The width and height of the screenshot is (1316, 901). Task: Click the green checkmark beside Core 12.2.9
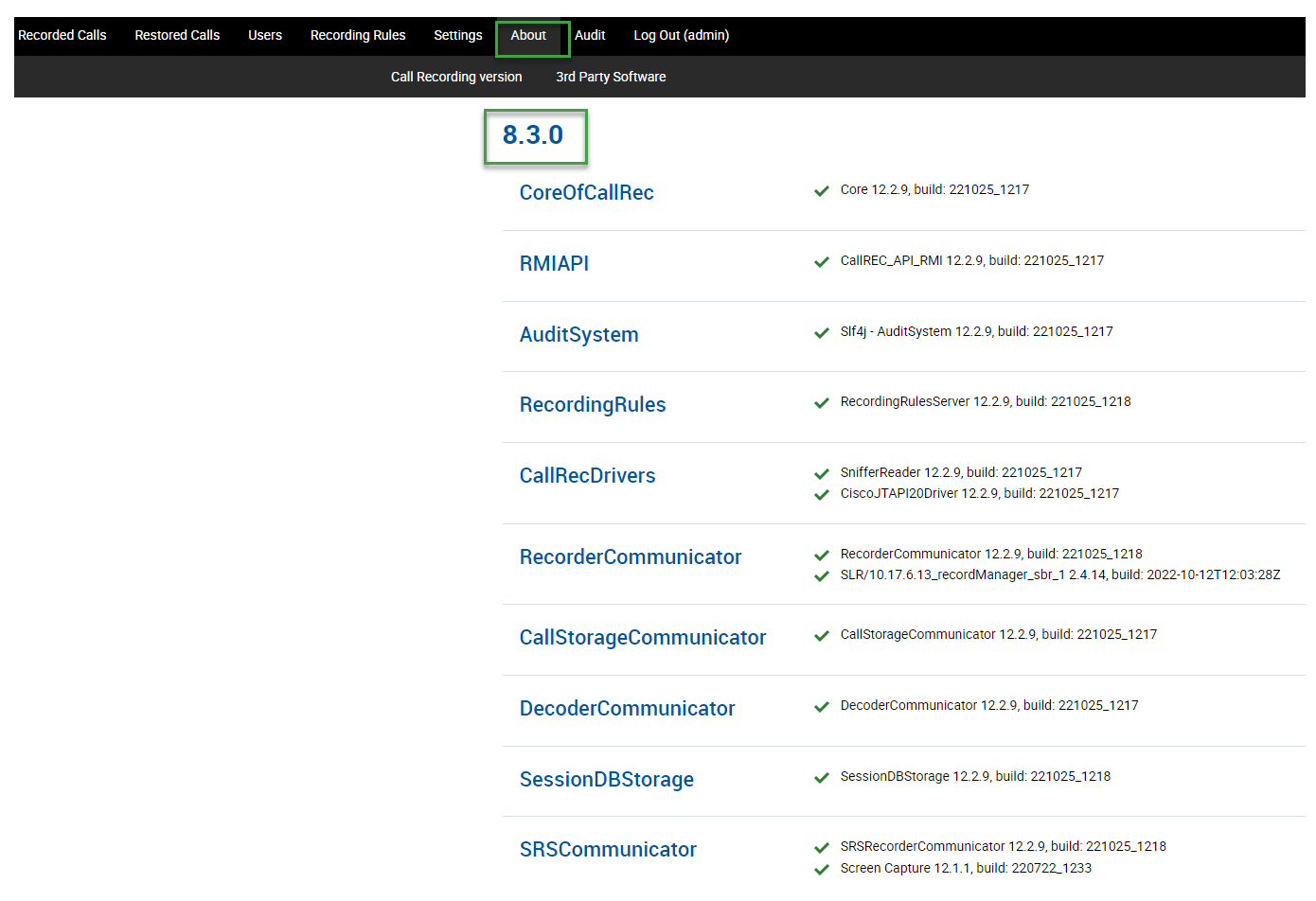[x=822, y=191]
